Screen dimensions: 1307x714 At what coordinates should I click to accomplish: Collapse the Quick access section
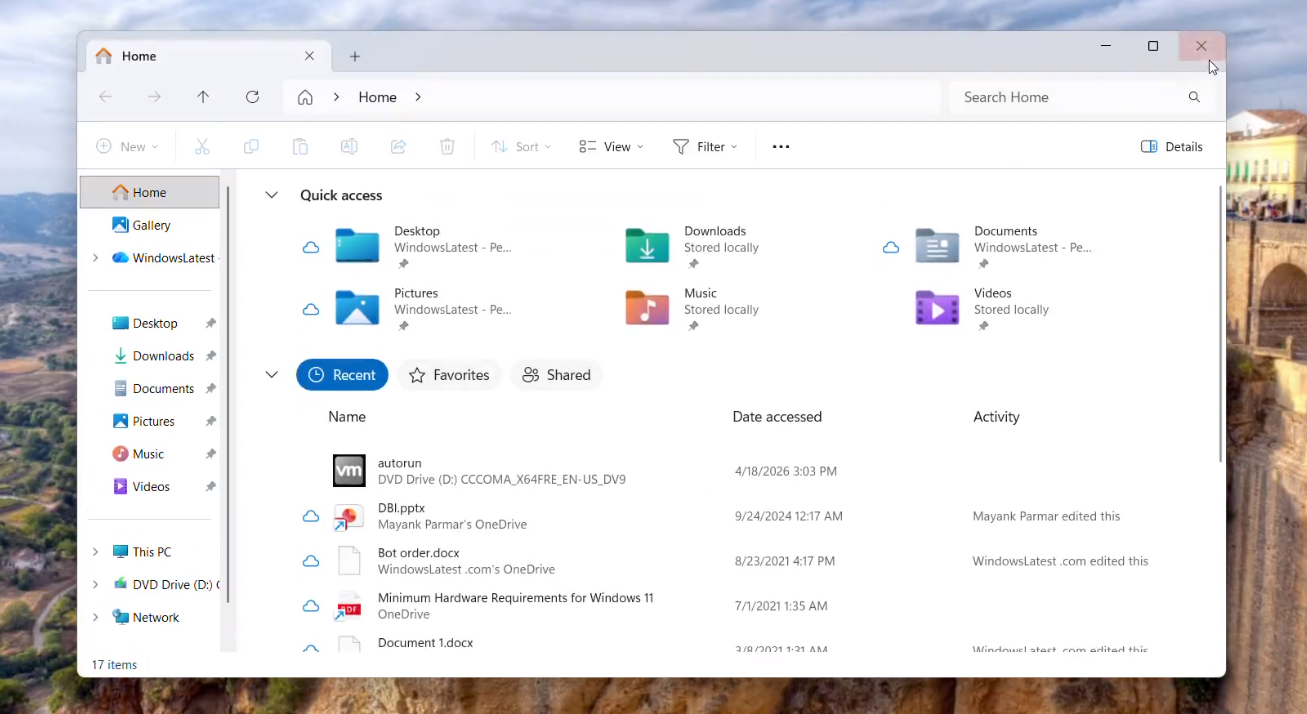pyautogui.click(x=271, y=195)
